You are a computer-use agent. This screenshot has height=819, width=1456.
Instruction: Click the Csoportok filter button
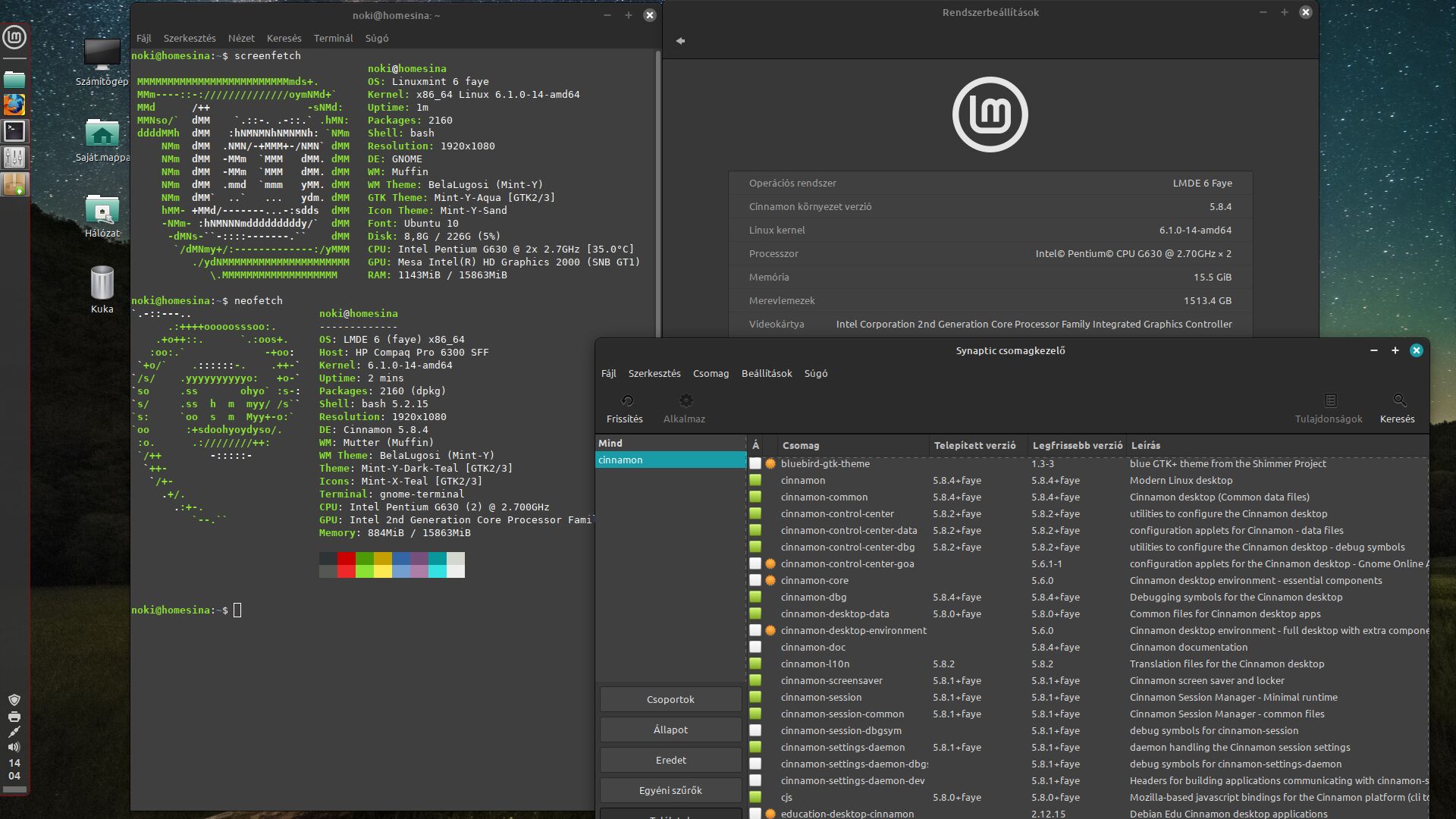pos(671,699)
